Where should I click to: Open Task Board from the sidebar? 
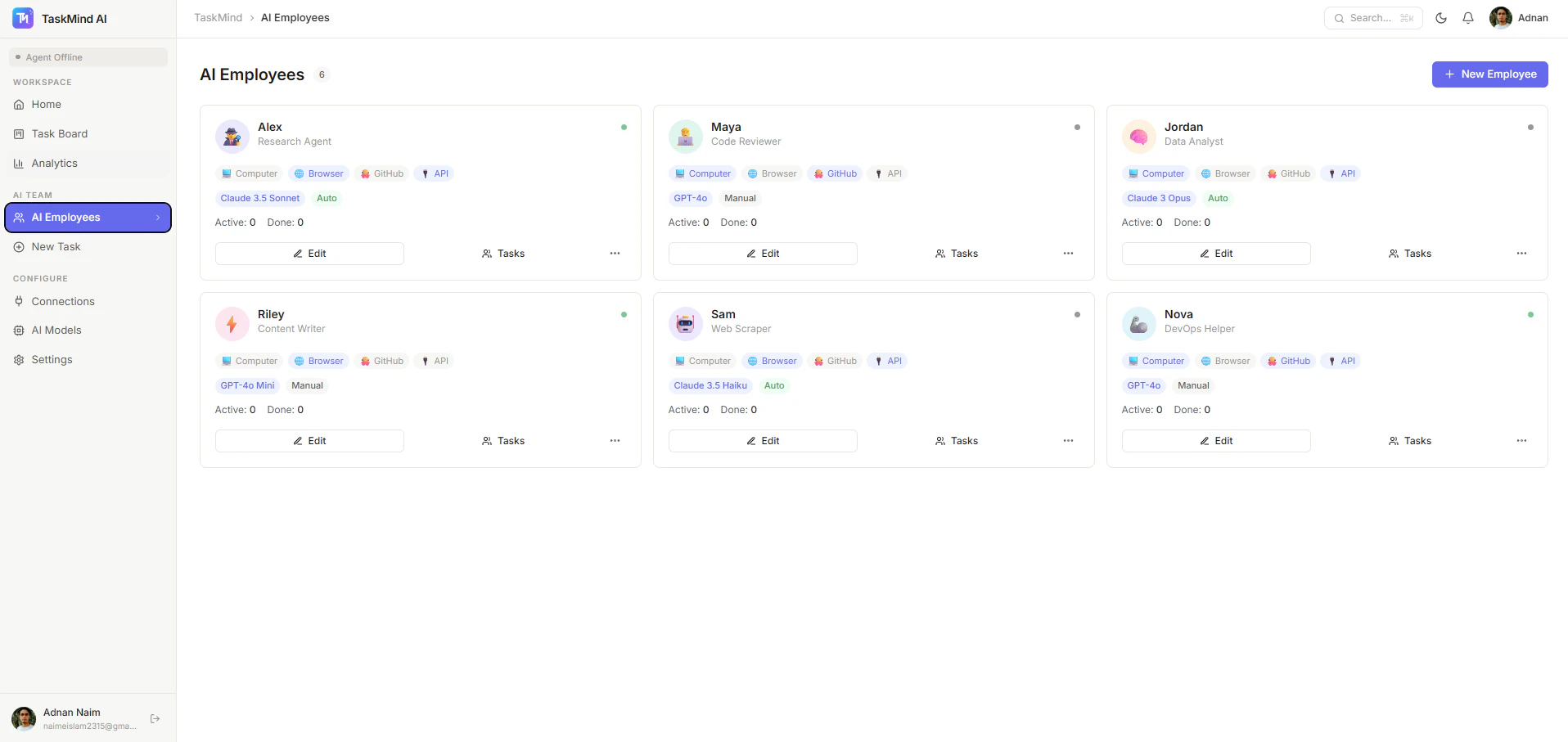pyautogui.click(x=88, y=134)
